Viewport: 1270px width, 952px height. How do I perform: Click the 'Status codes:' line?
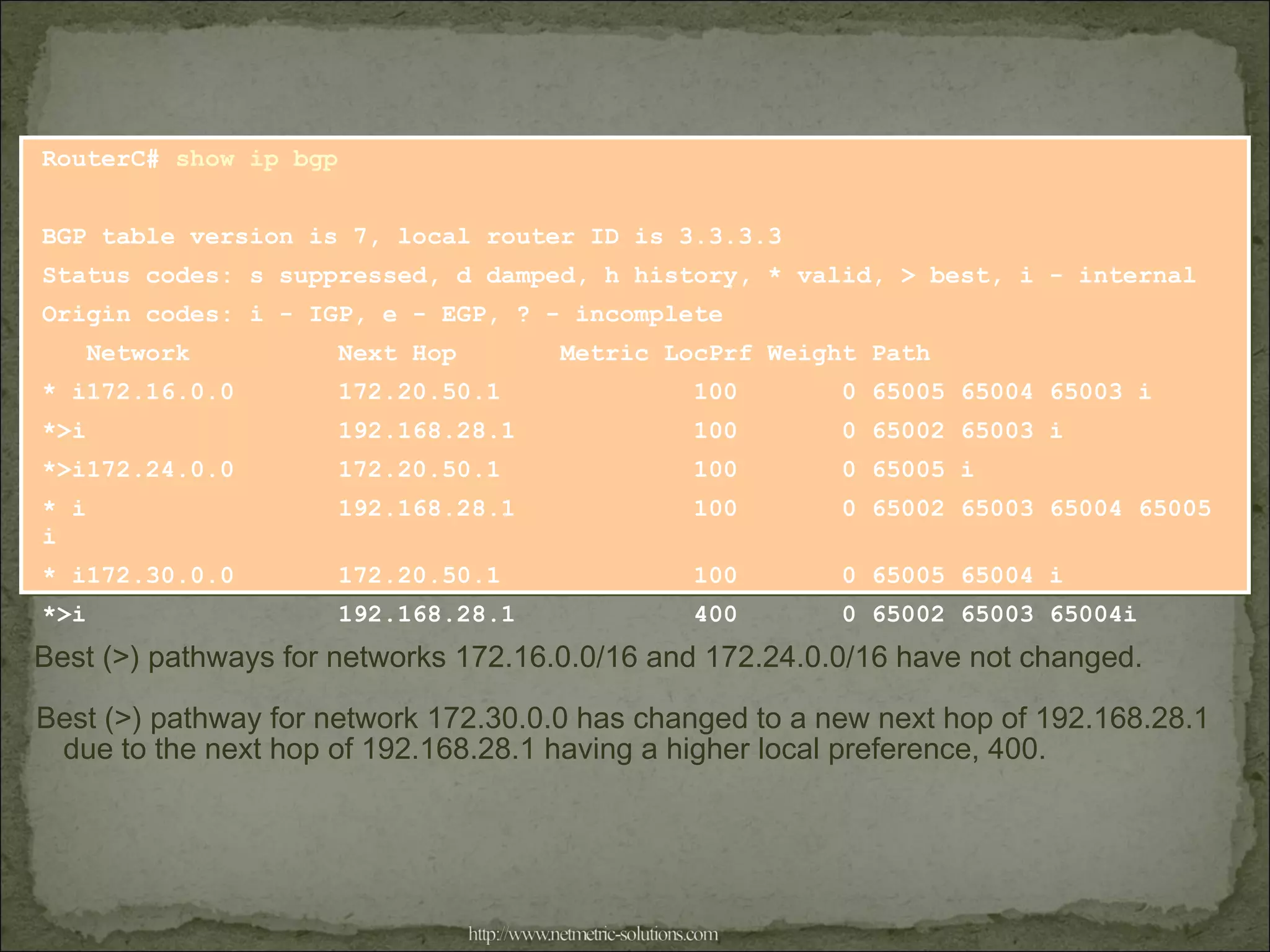[619, 275]
